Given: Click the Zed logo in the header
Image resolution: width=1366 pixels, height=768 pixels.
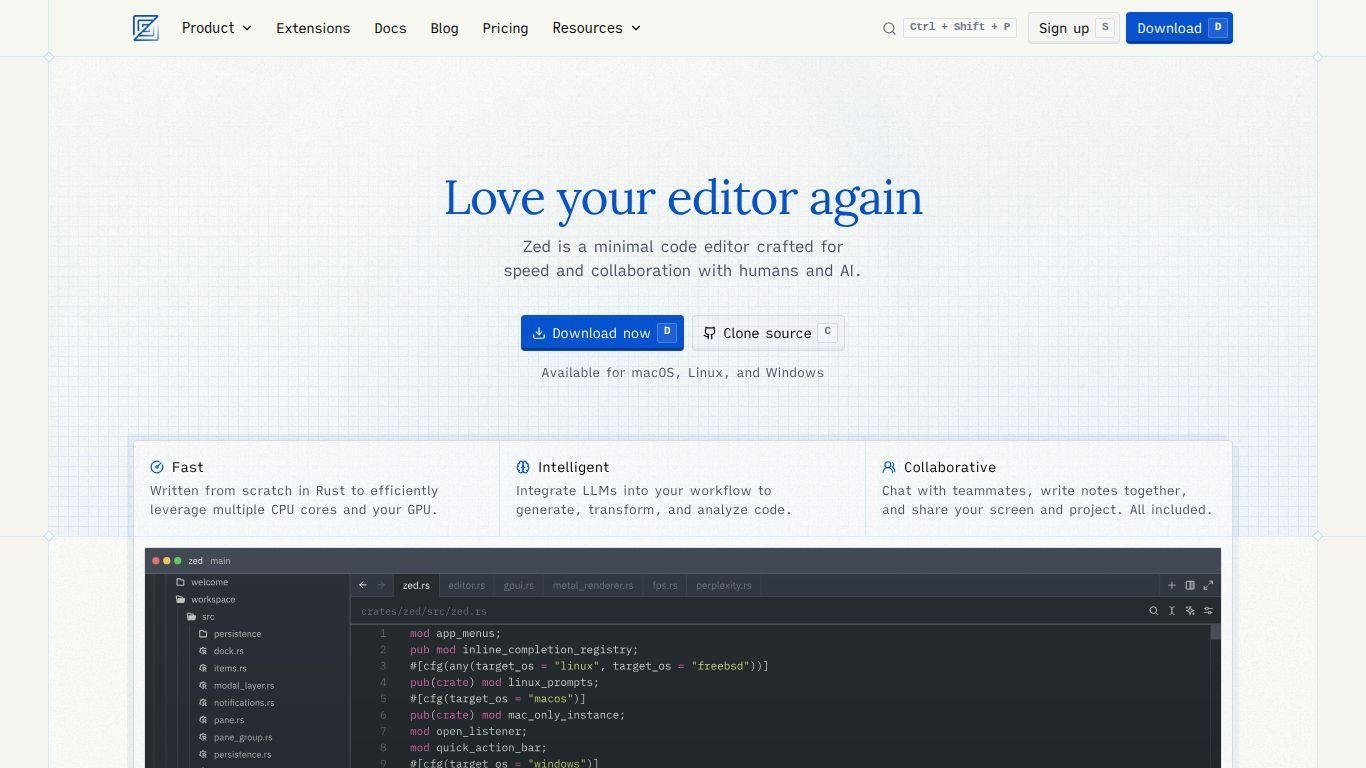Looking at the screenshot, I should coord(146,28).
